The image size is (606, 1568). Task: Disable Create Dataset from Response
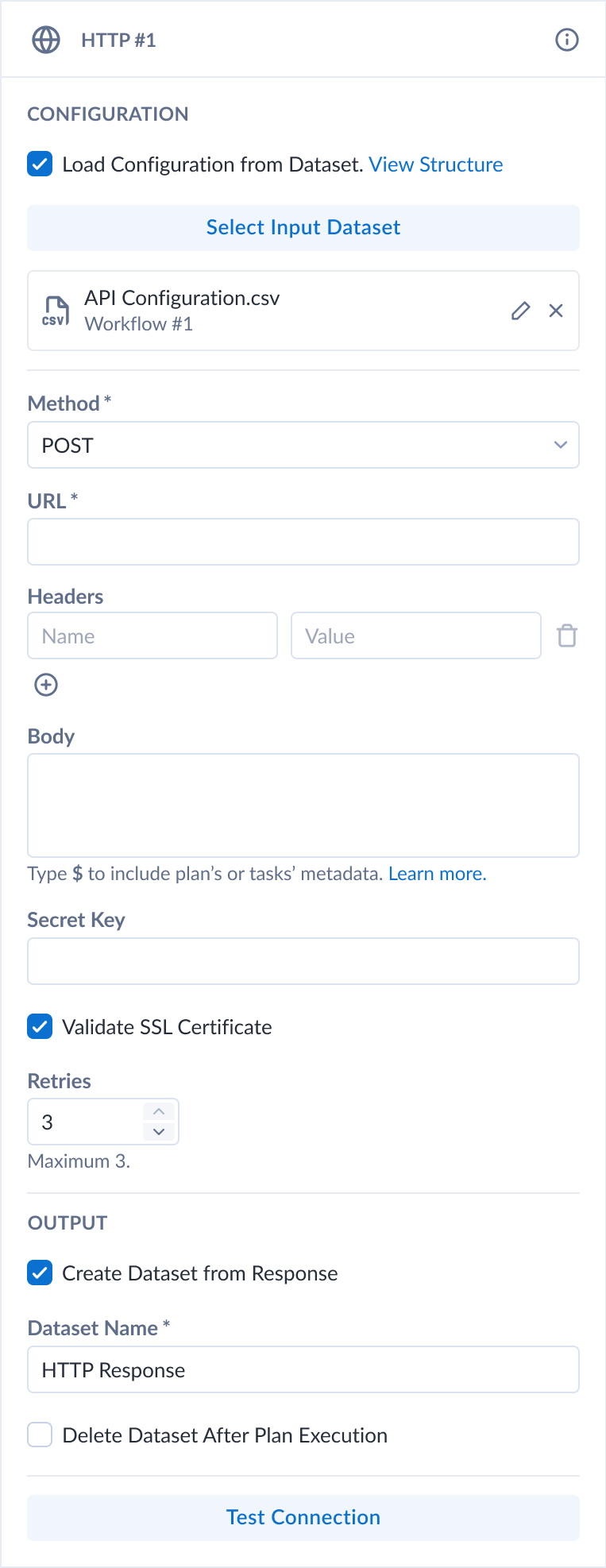pyautogui.click(x=40, y=1273)
